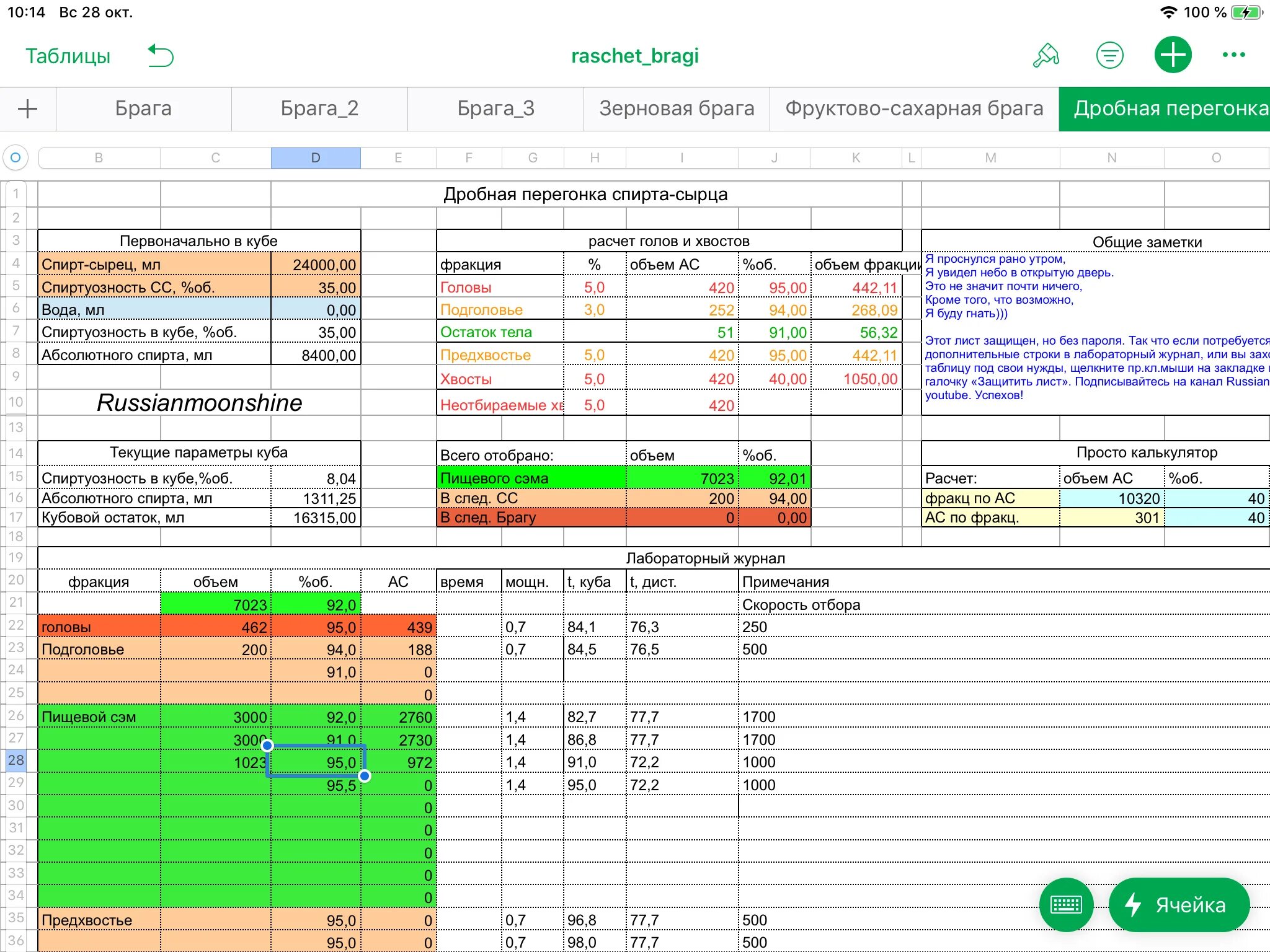1270x952 pixels.
Task: Select the Просто калькулятор heading
Action: [1147, 452]
